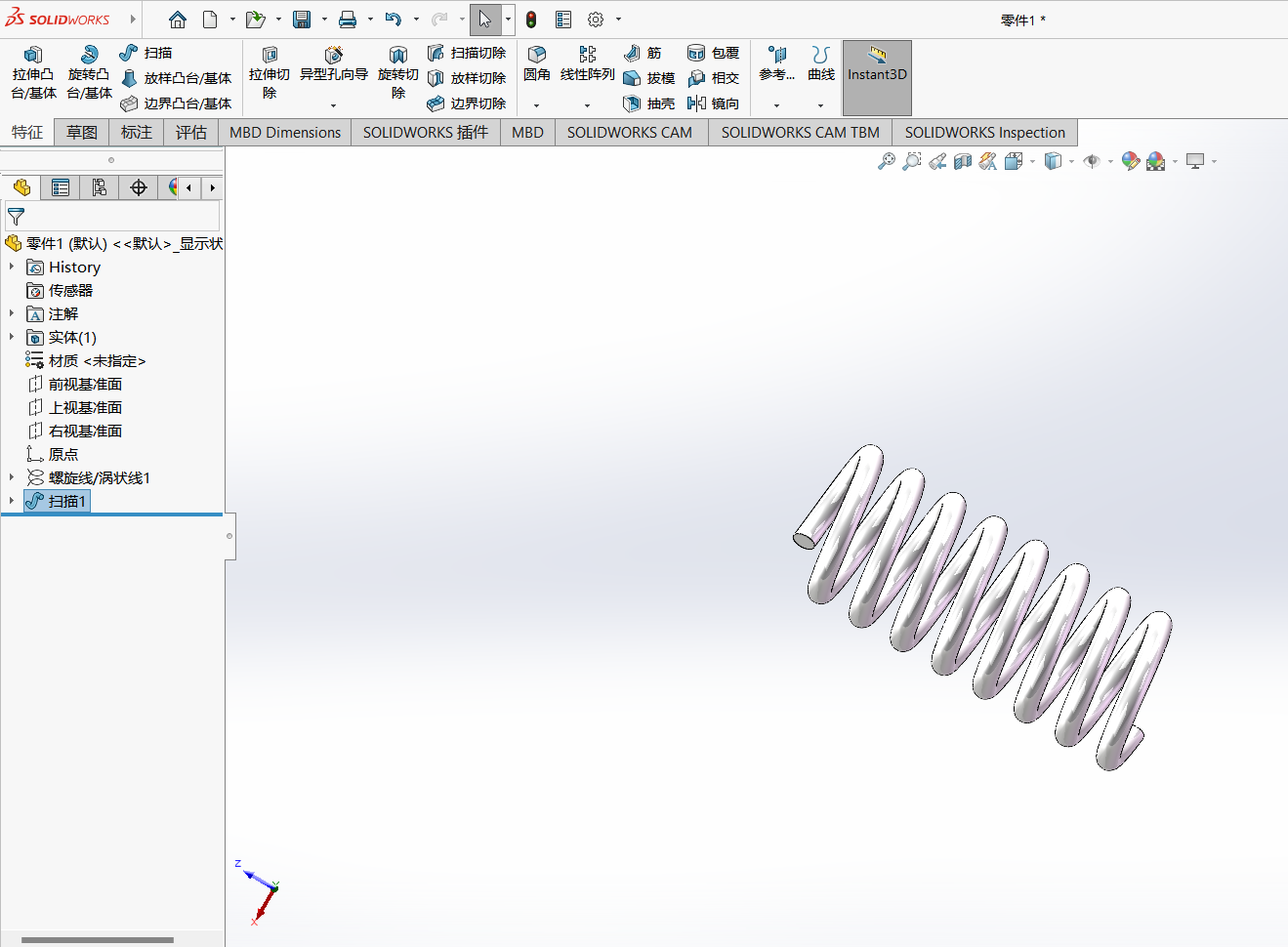
Task: Zoom to Fit in view toolbar
Action: tap(886, 161)
